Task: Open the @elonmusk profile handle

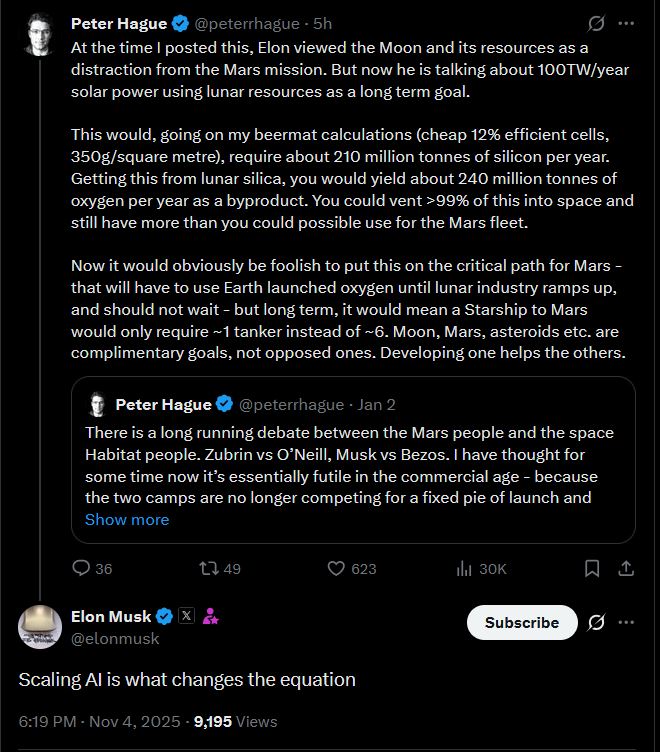Action: click(x=115, y=638)
